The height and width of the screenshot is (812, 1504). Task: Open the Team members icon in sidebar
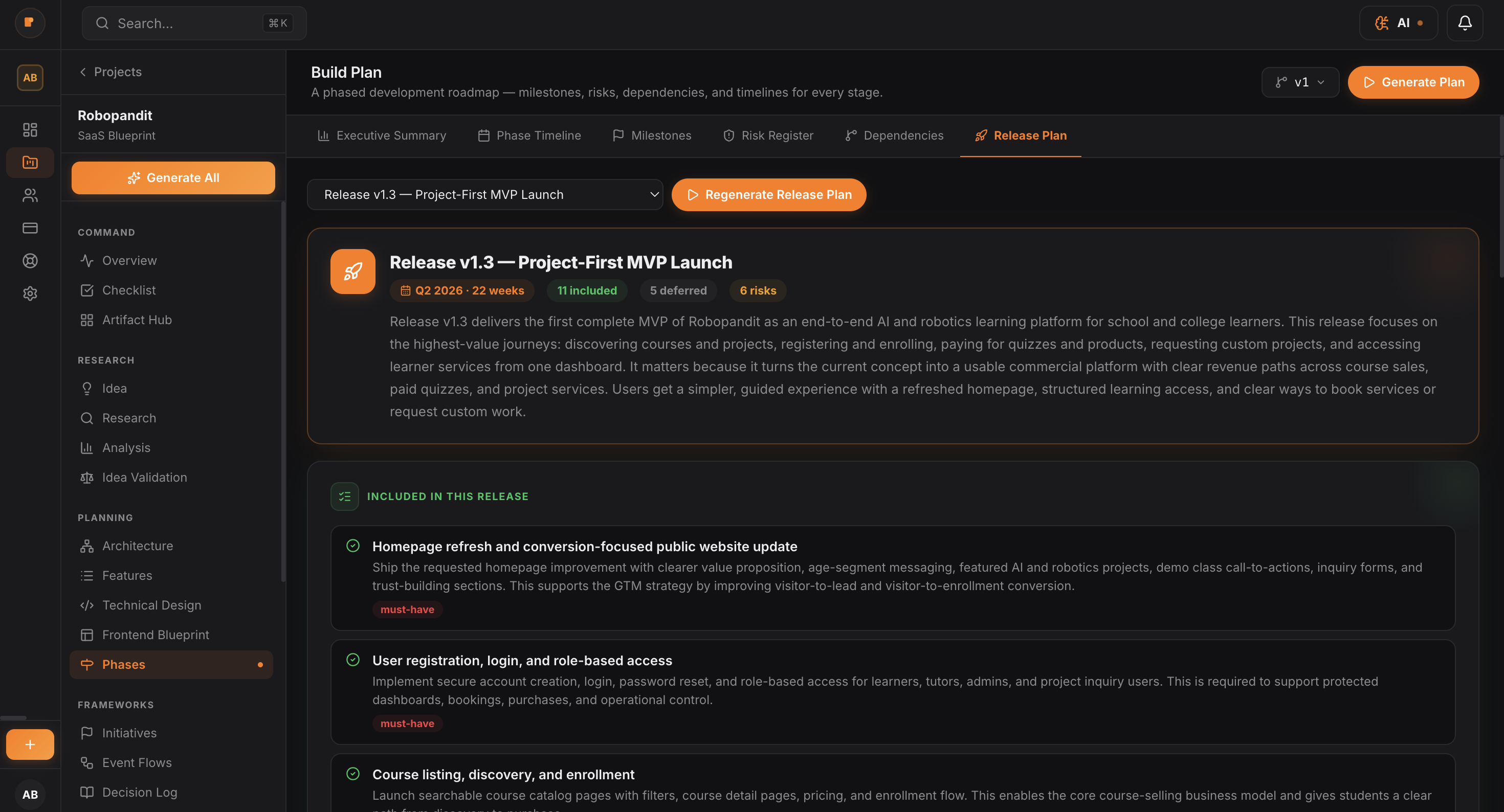coord(30,195)
